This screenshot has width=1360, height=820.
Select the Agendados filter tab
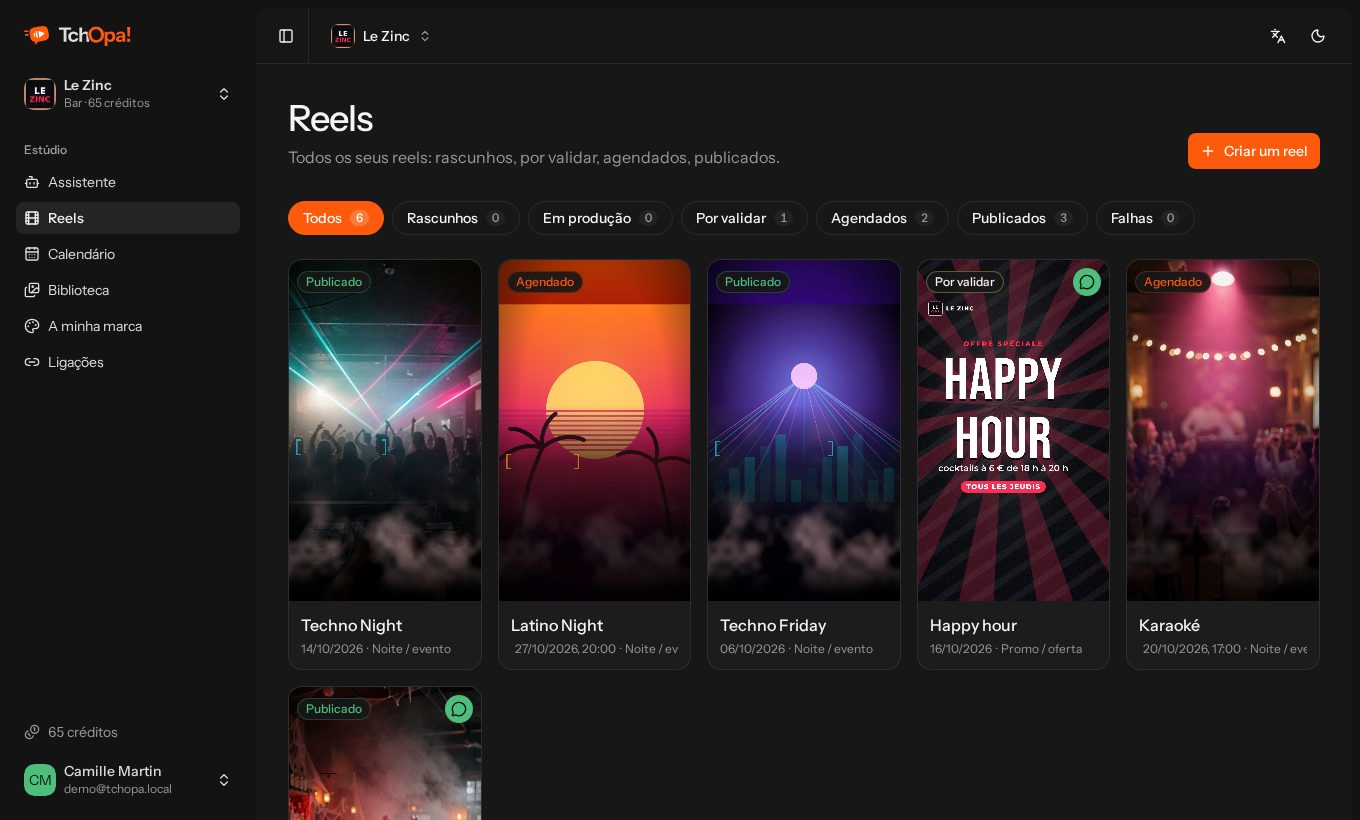pyautogui.click(x=882, y=218)
